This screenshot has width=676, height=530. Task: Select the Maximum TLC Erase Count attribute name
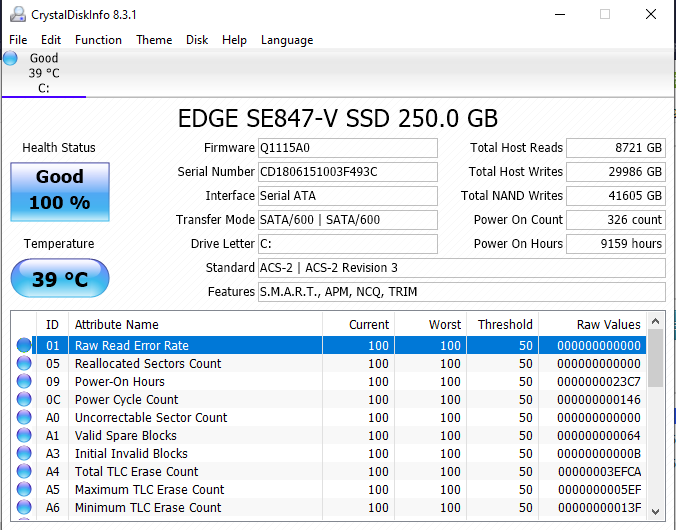150,490
